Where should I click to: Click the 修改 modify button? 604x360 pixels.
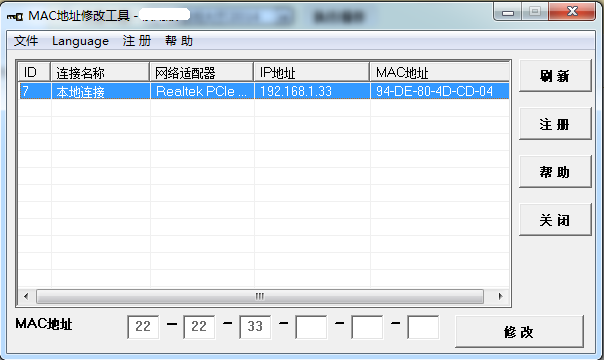(519, 332)
